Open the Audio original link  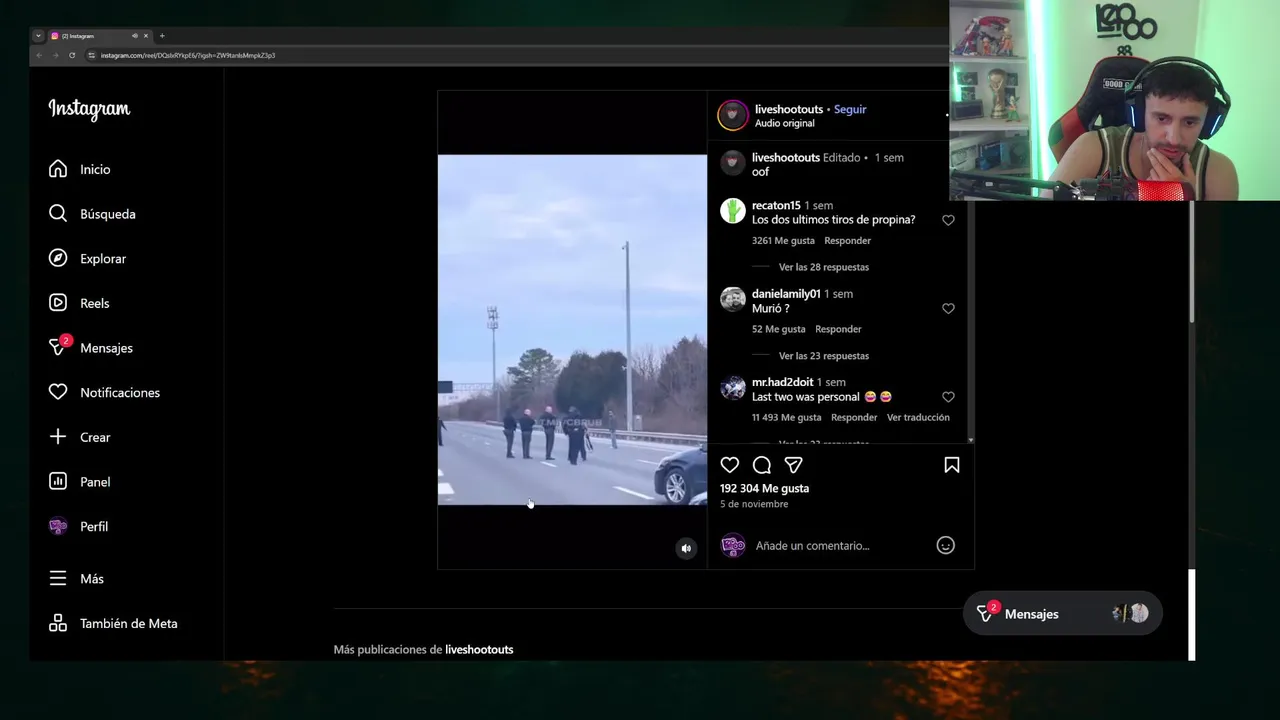point(785,123)
